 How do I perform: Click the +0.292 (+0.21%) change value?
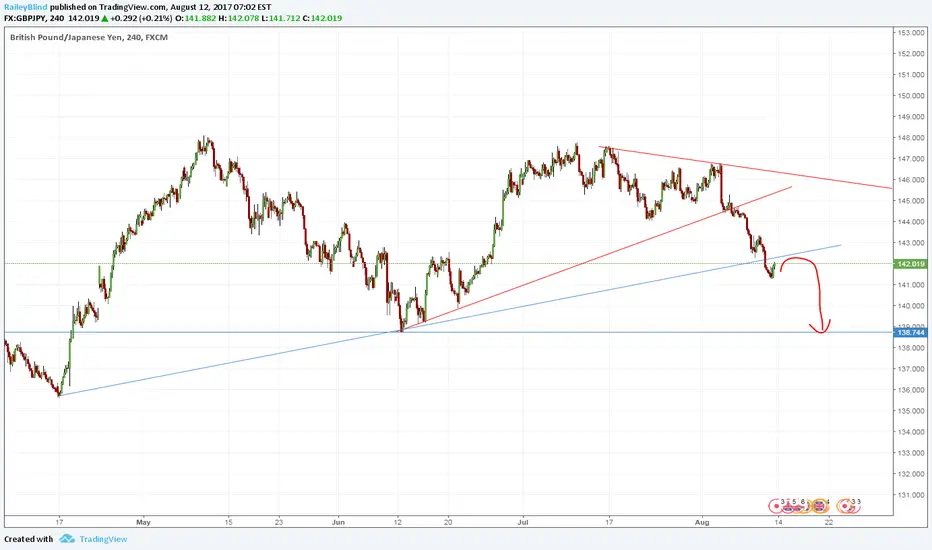point(141,18)
